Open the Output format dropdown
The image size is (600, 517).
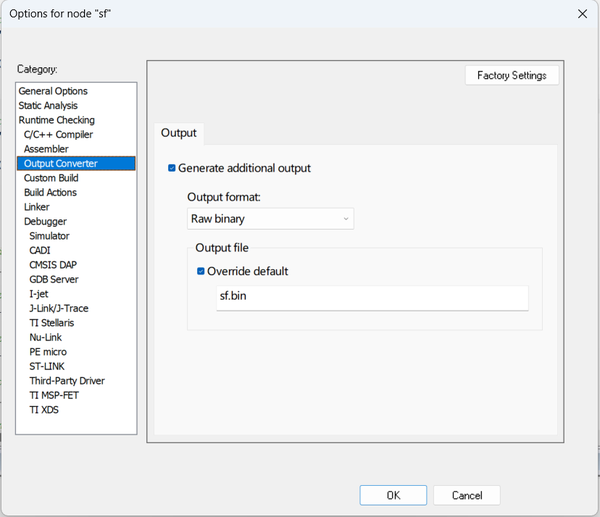click(x=270, y=218)
